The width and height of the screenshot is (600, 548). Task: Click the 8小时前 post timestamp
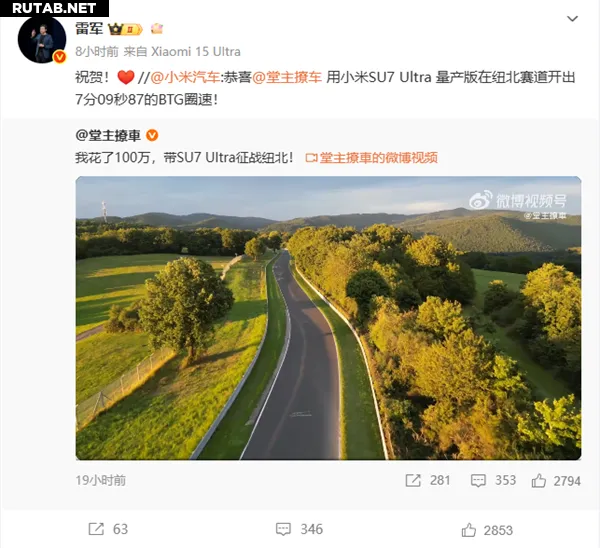tap(97, 52)
